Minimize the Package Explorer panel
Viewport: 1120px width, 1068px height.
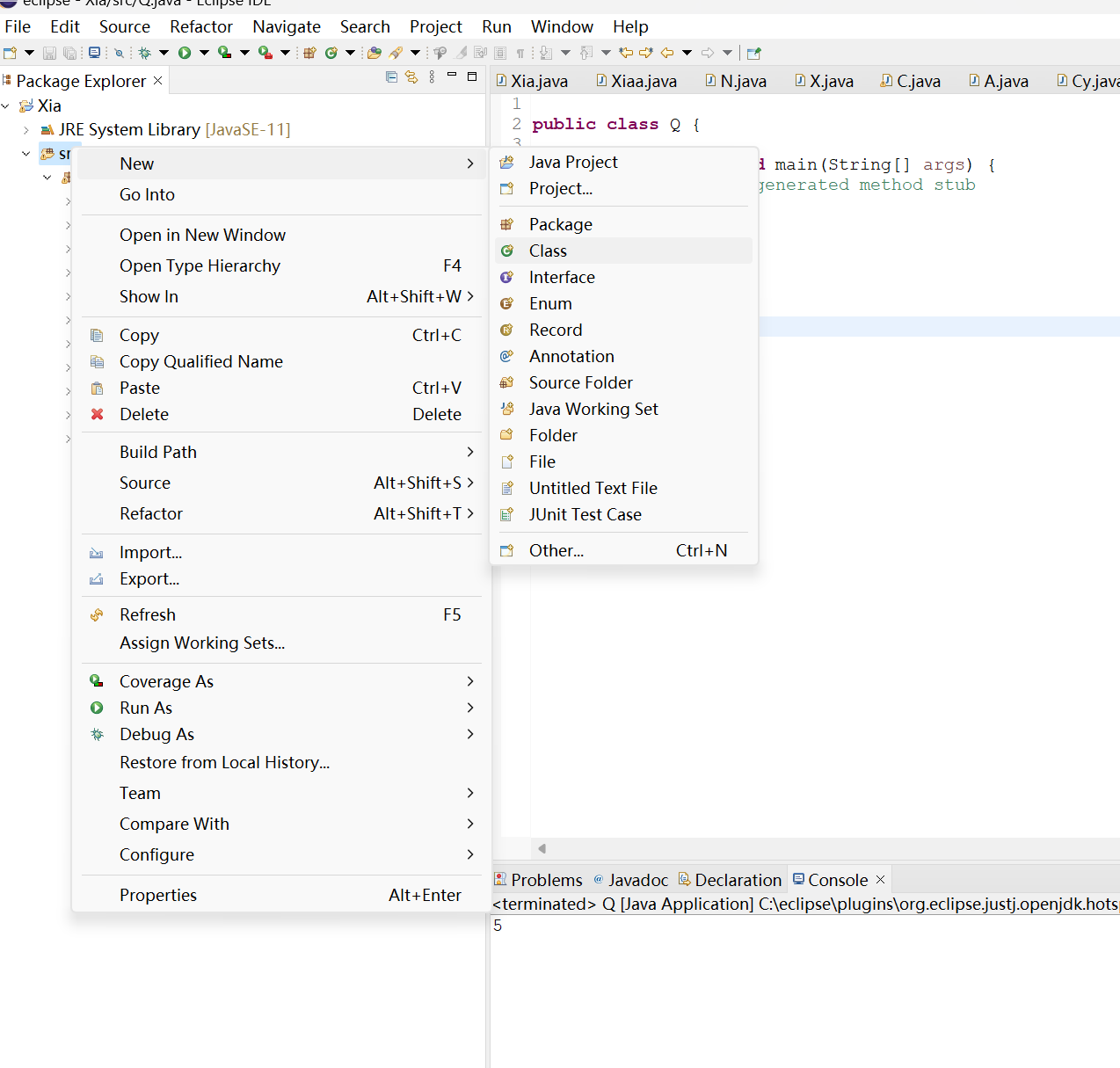pyautogui.click(x=451, y=77)
